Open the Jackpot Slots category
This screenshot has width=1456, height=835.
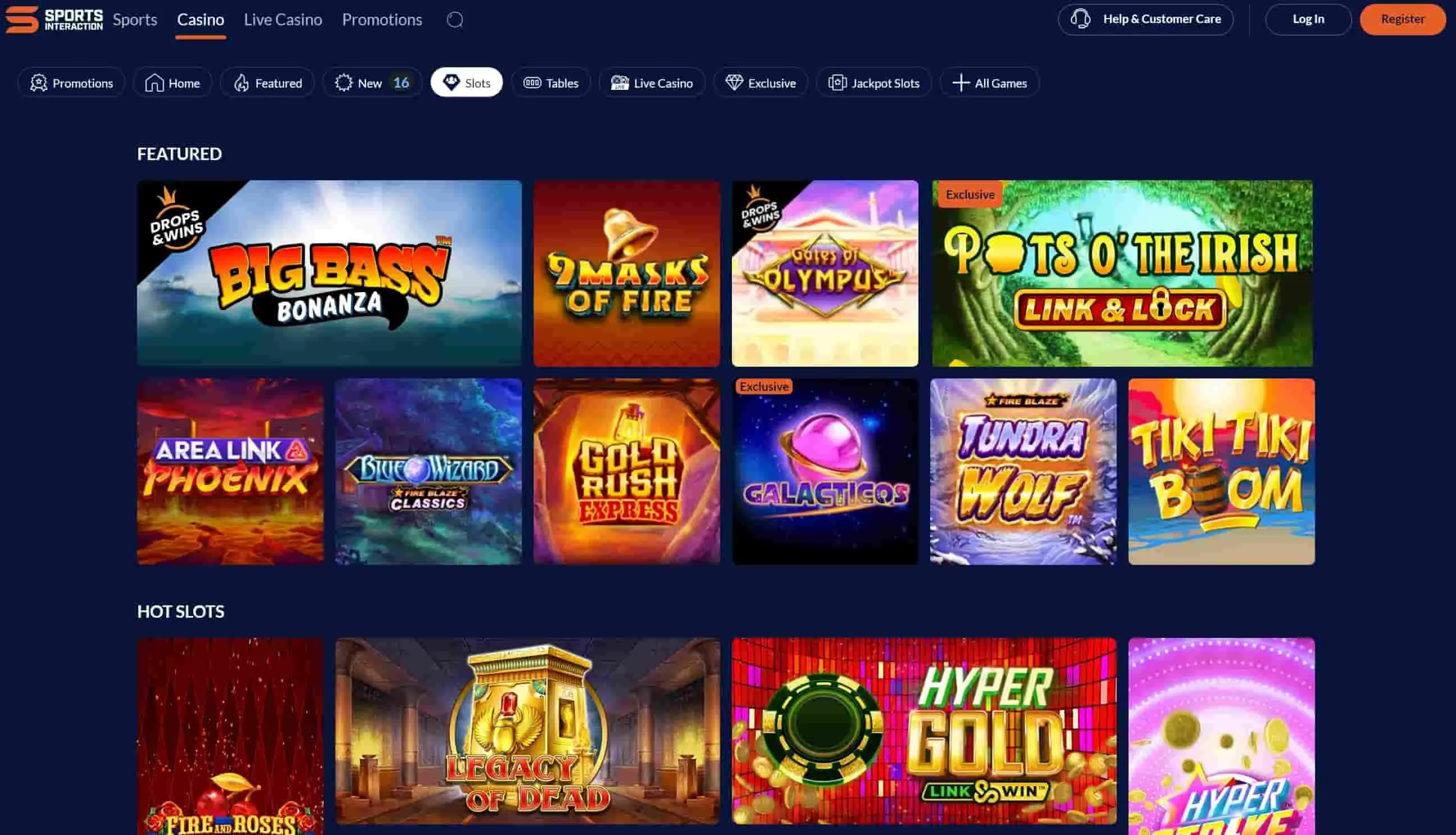[x=873, y=83]
